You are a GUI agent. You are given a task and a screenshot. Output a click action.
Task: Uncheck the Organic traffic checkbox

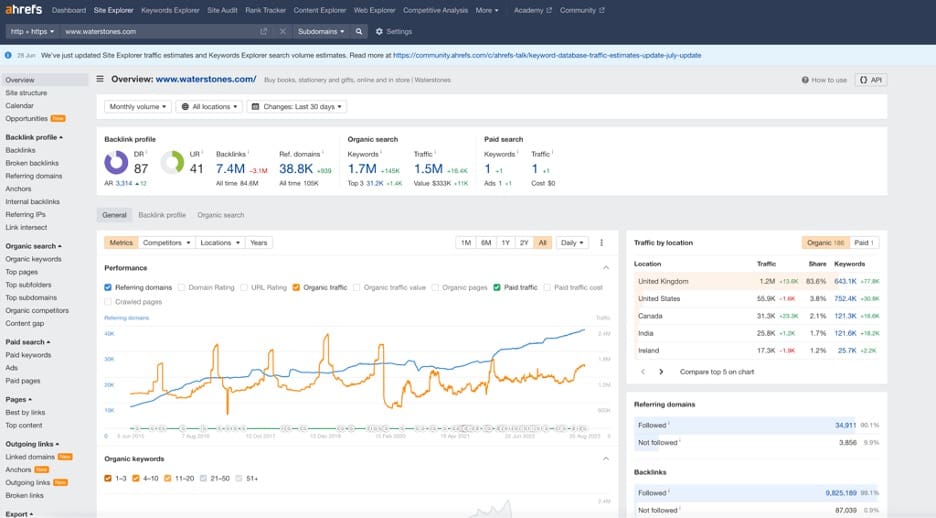point(296,287)
